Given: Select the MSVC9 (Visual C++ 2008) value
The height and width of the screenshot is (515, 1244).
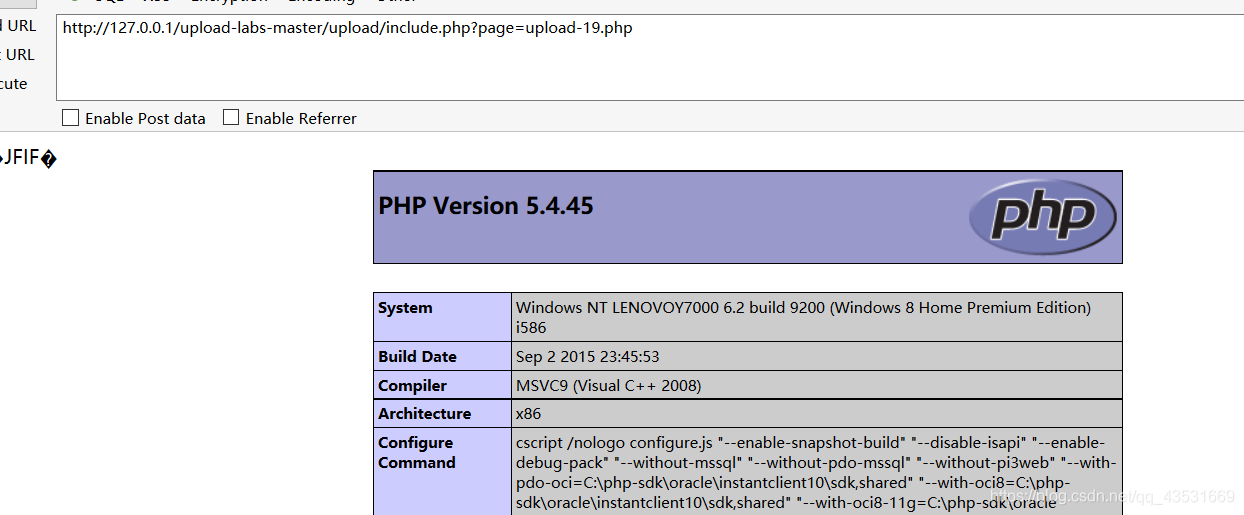Looking at the screenshot, I should click(608, 386).
